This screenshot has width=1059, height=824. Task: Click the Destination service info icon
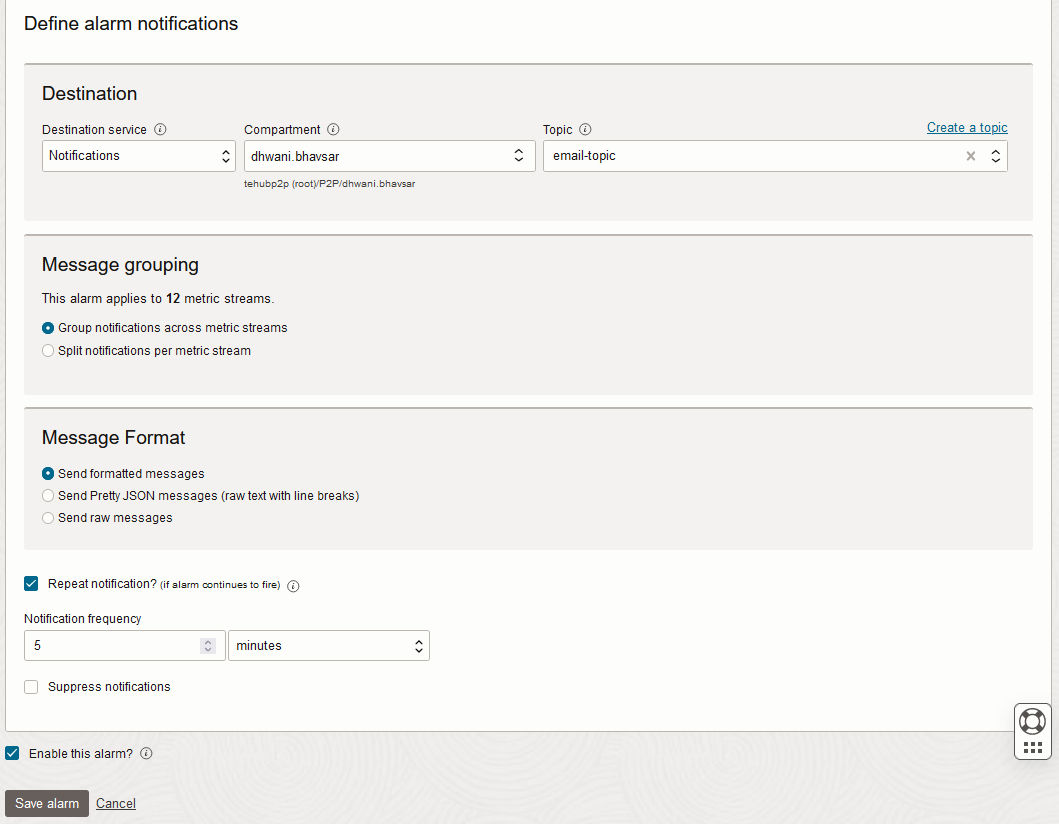[161, 129]
